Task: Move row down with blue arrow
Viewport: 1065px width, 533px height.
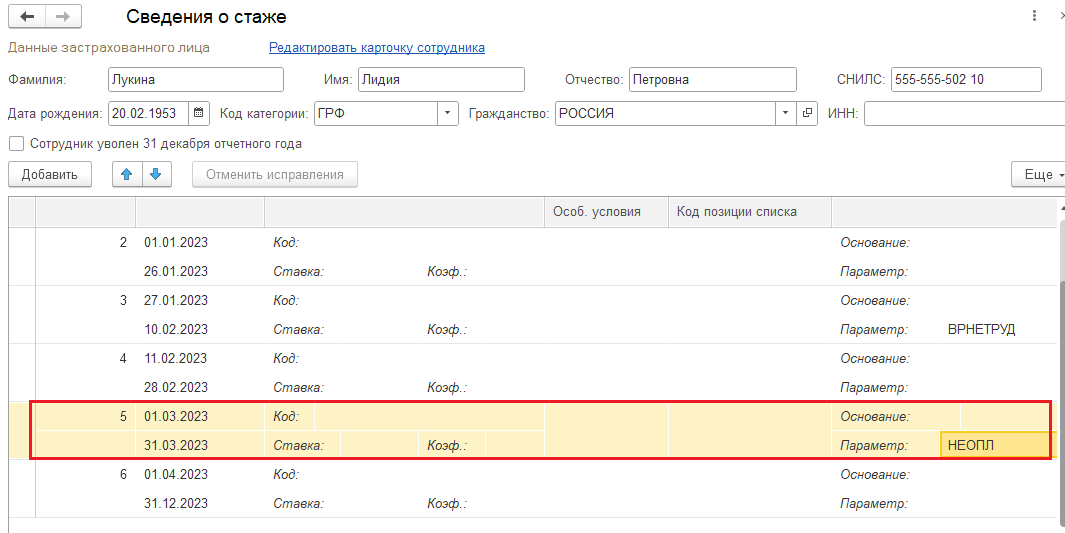Action: point(156,174)
